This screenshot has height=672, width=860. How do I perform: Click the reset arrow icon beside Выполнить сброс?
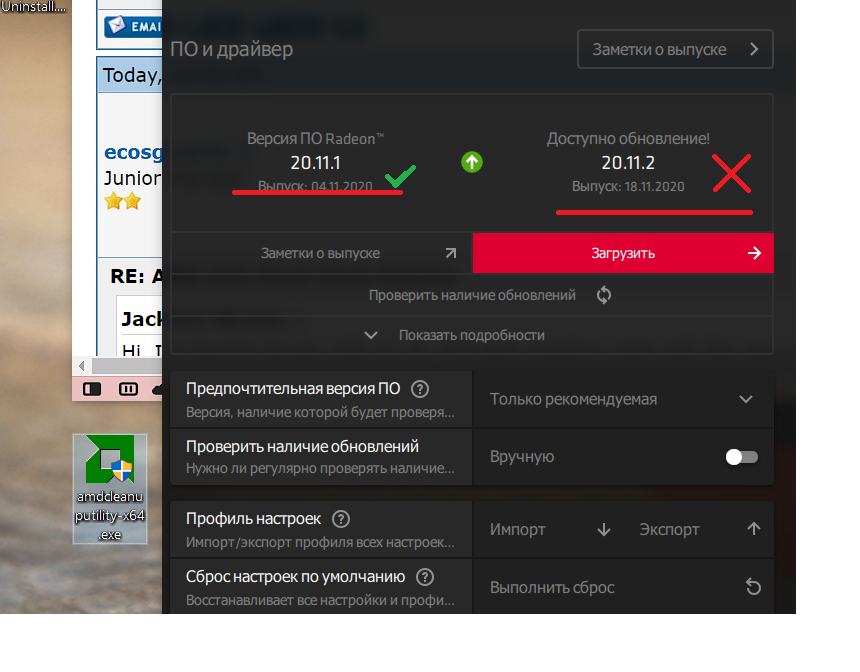(754, 587)
